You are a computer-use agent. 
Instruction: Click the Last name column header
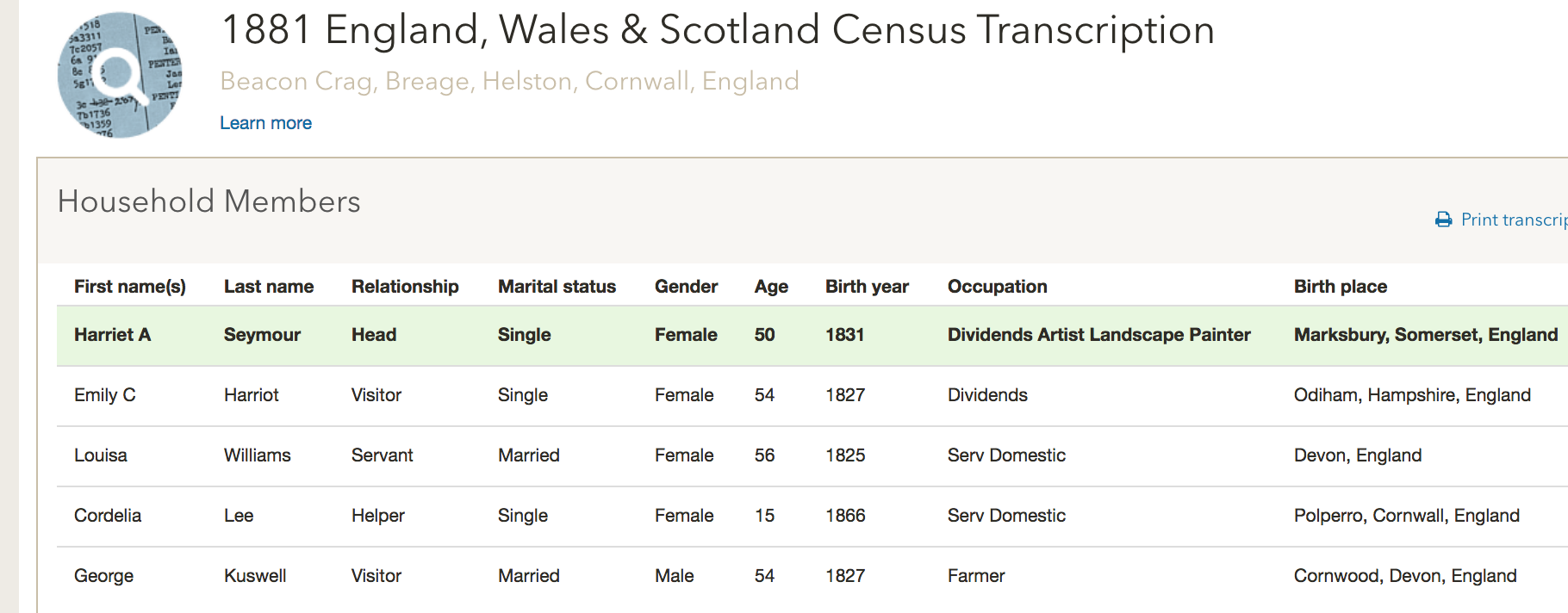[269, 287]
